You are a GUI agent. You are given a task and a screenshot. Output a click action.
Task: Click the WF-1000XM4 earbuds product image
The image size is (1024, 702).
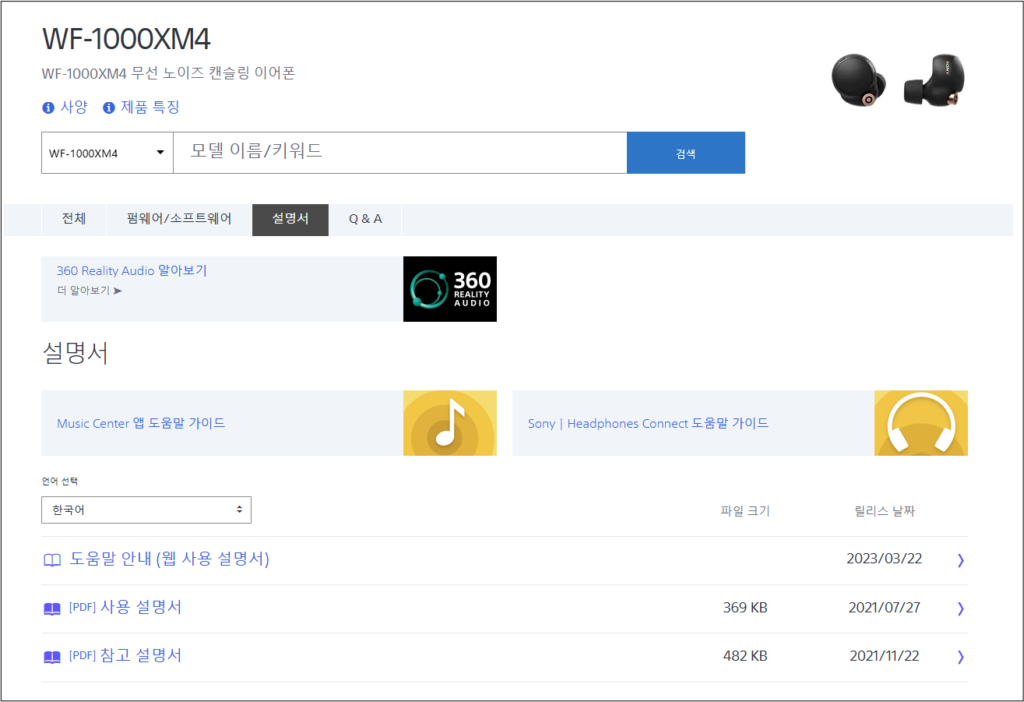click(898, 80)
